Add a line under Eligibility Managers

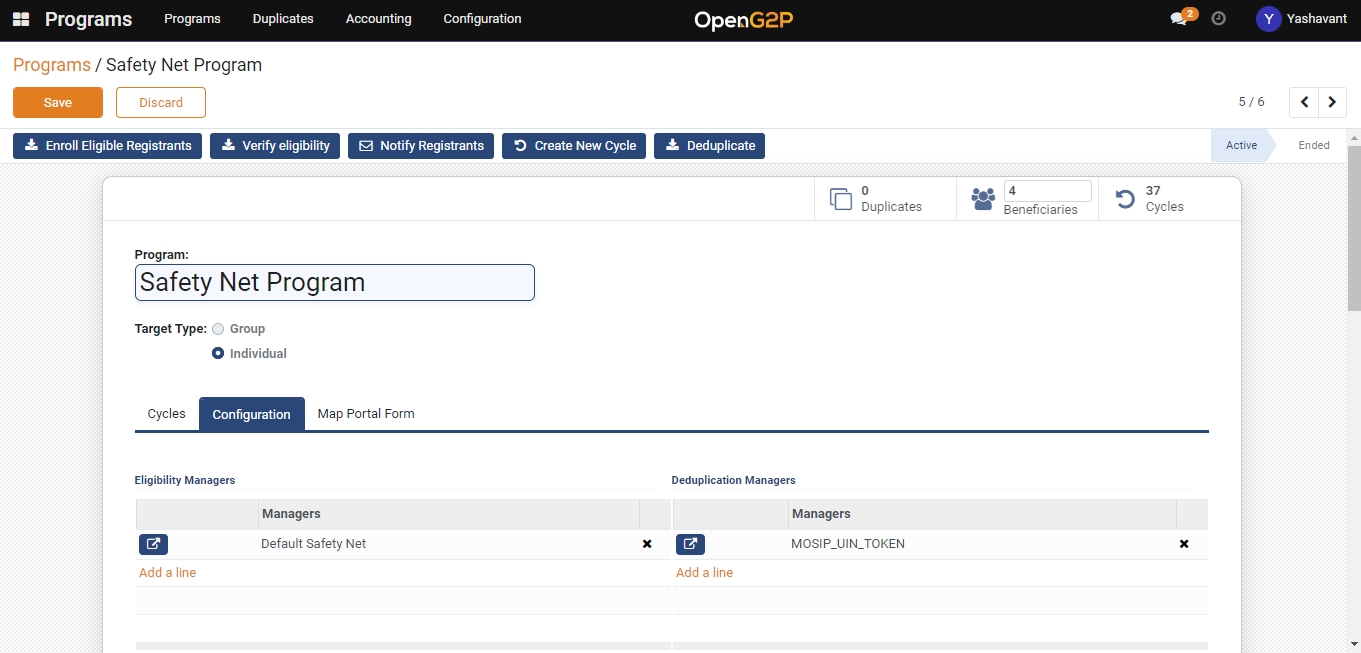(167, 573)
